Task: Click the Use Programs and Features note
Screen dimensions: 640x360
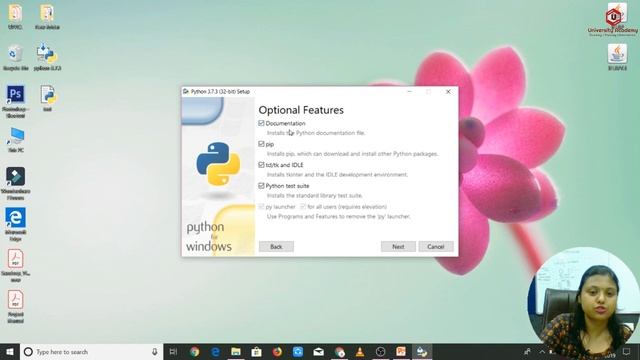Action: click(x=339, y=216)
